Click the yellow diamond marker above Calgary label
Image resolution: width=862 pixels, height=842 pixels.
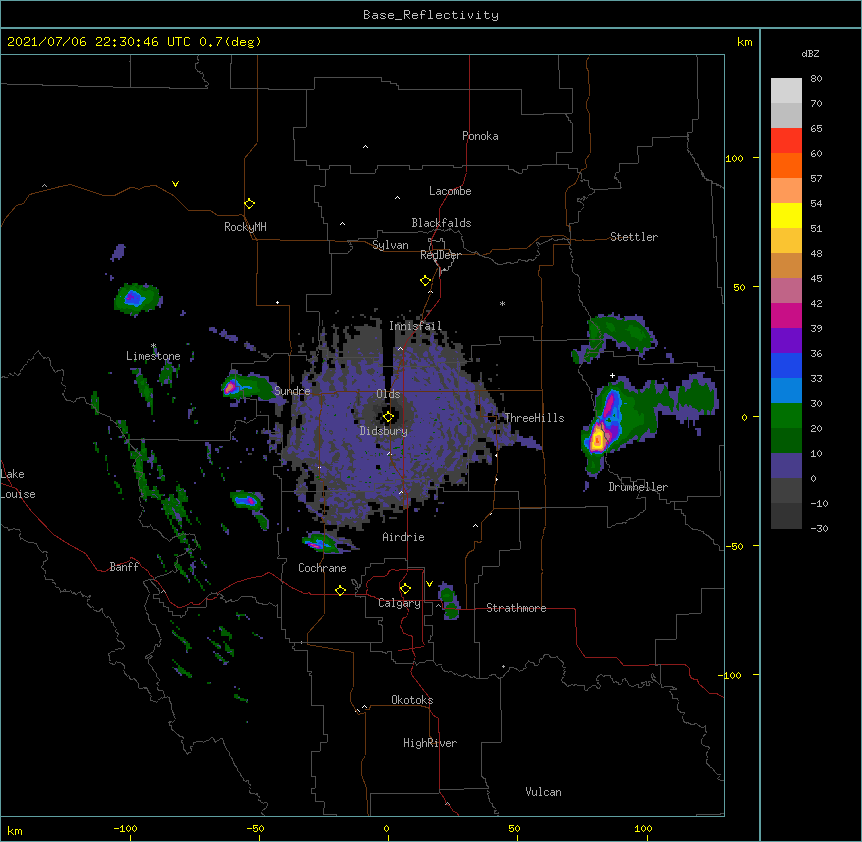pos(405,589)
